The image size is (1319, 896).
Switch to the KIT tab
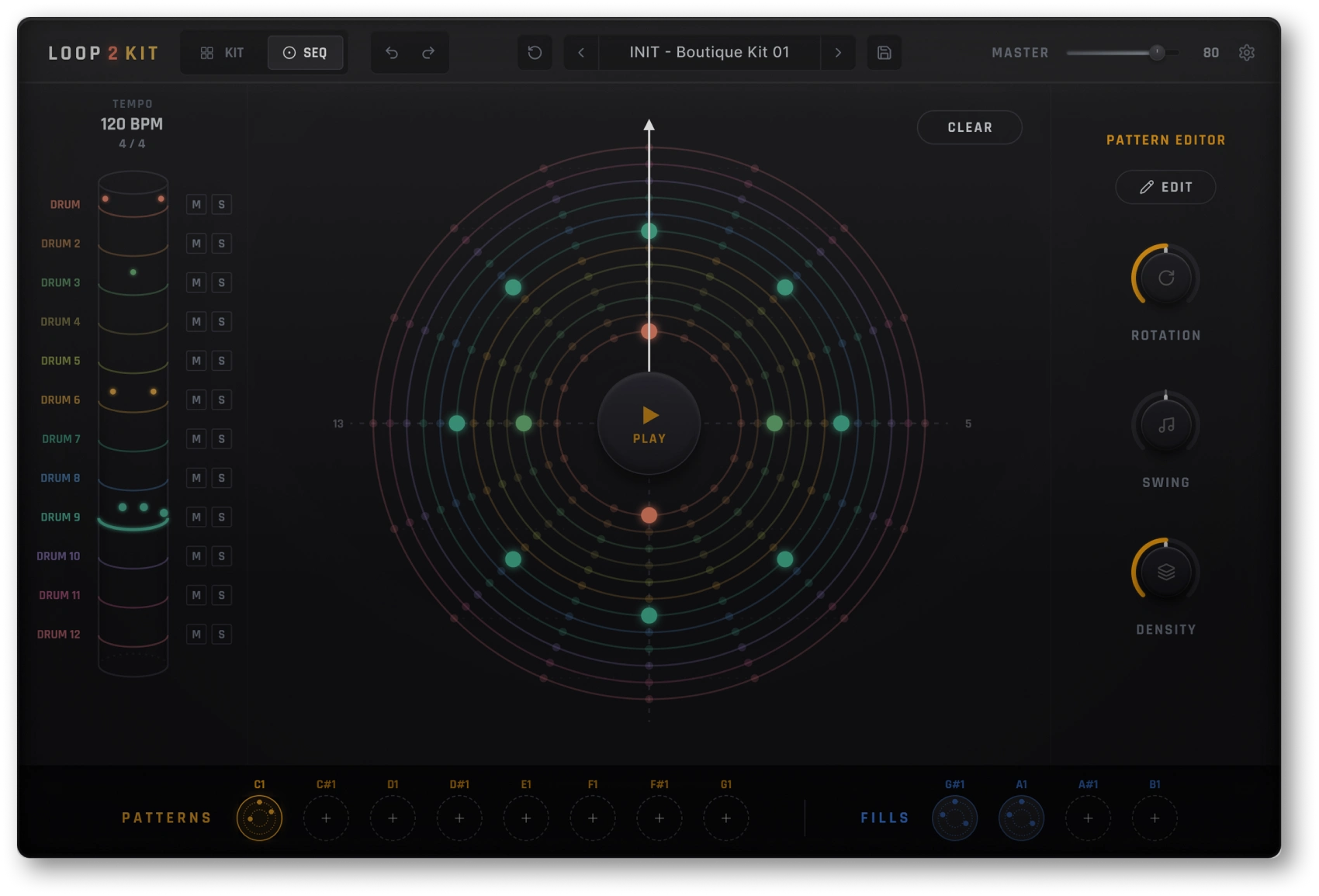point(223,53)
